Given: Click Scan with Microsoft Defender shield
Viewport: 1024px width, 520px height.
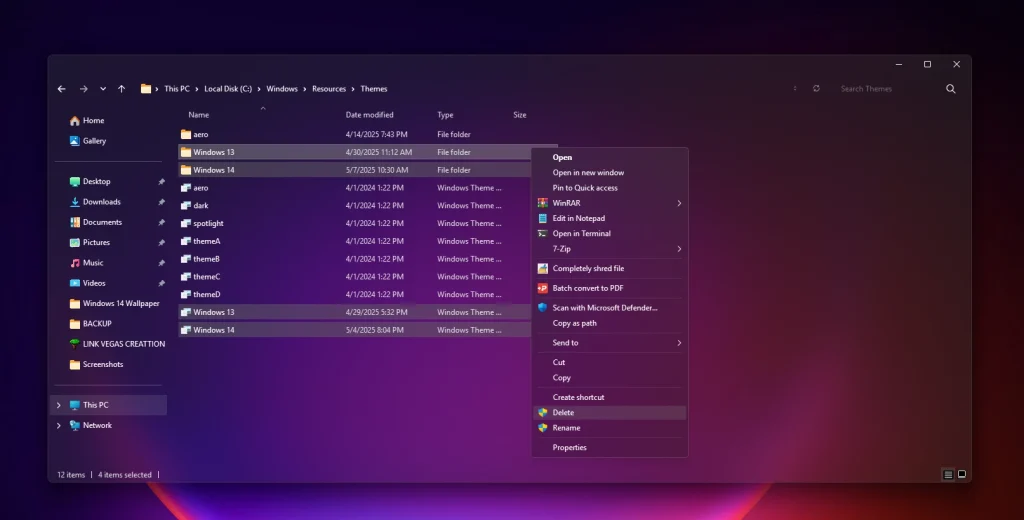Looking at the screenshot, I should [x=543, y=308].
